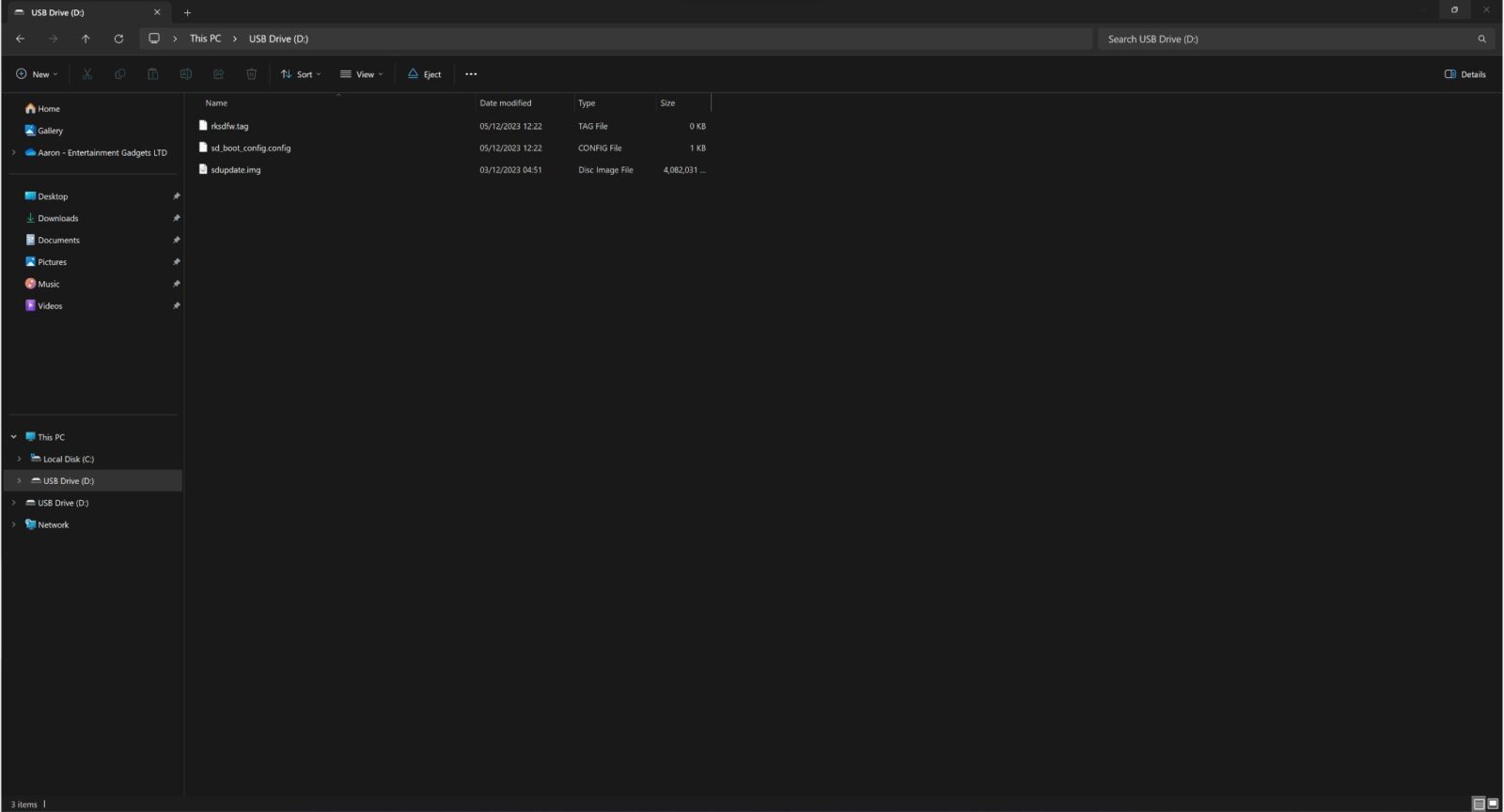Open the View dropdown menu
The width and height of the screenshot is (1504, 812).
[362, 74]
